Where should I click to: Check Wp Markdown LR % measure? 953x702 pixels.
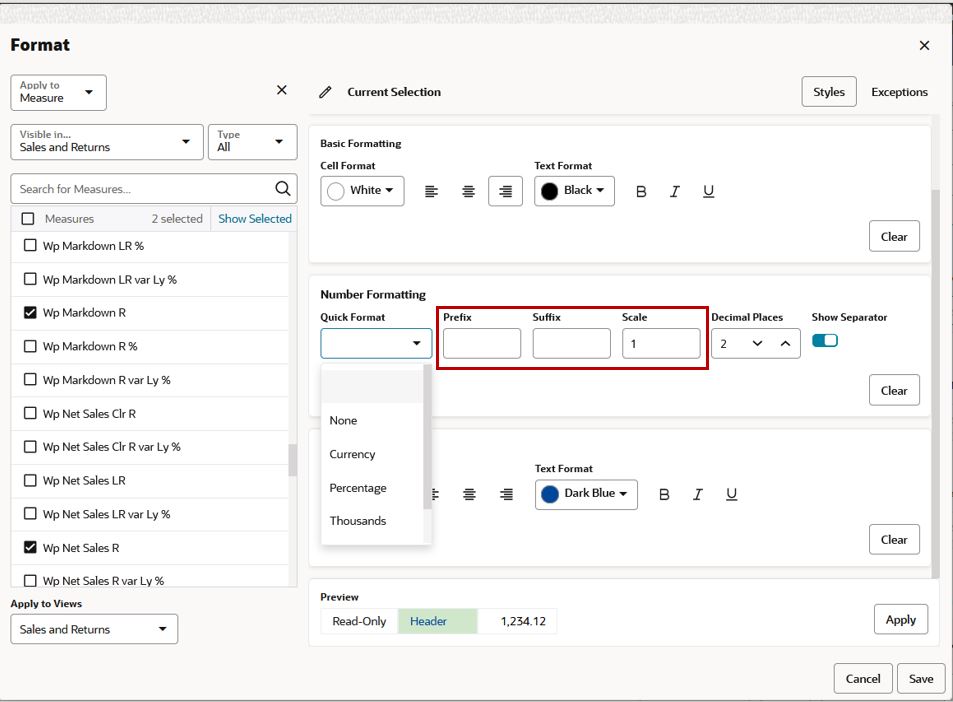[x=30, y=246]
